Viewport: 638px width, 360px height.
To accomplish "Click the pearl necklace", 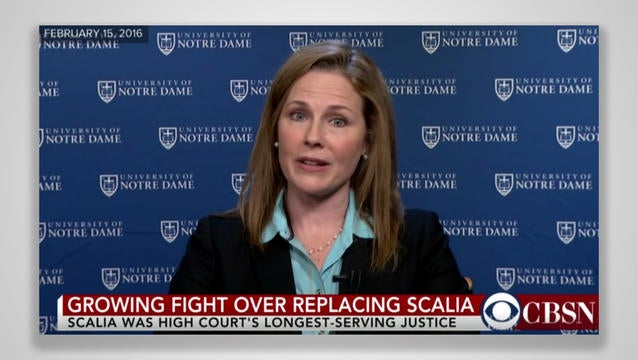I will point(324,244).
